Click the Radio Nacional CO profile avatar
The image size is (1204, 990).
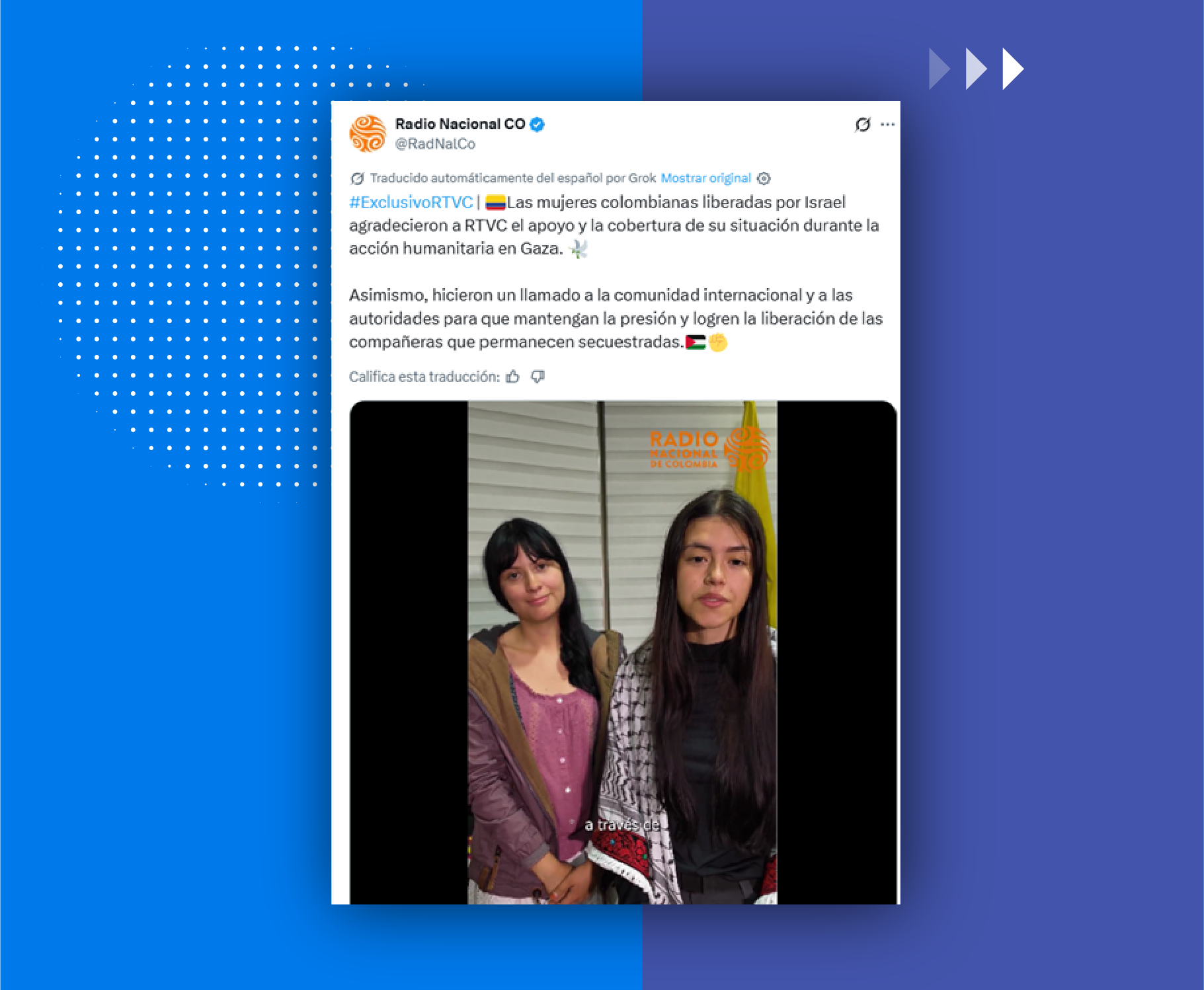[x=368, y=133]
